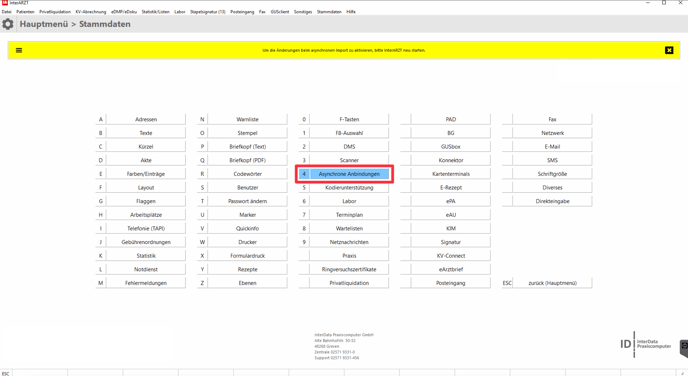This screenshot has width=688, height=376.
Task: Select the Texte button
Action: point(146,133)
